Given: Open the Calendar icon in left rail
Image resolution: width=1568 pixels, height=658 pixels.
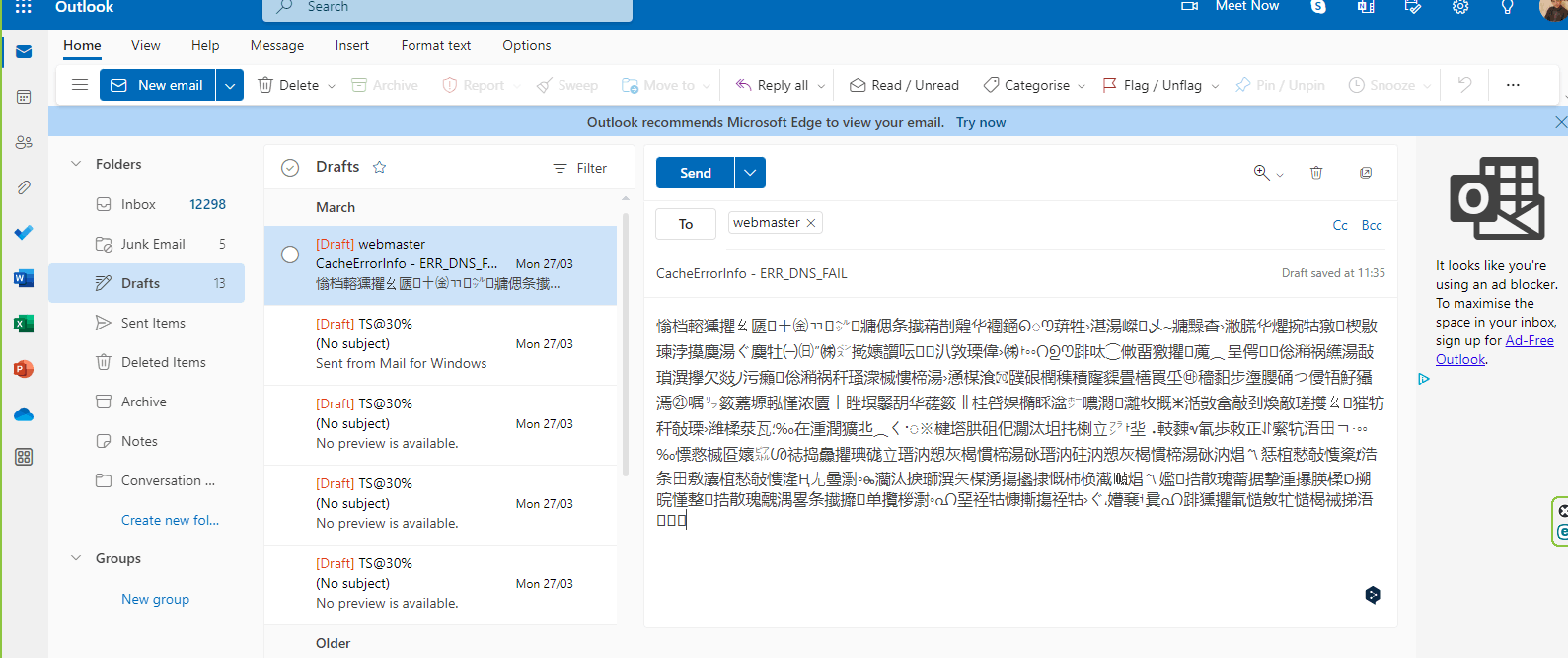Looking at the screenshot, I should 24,97.
